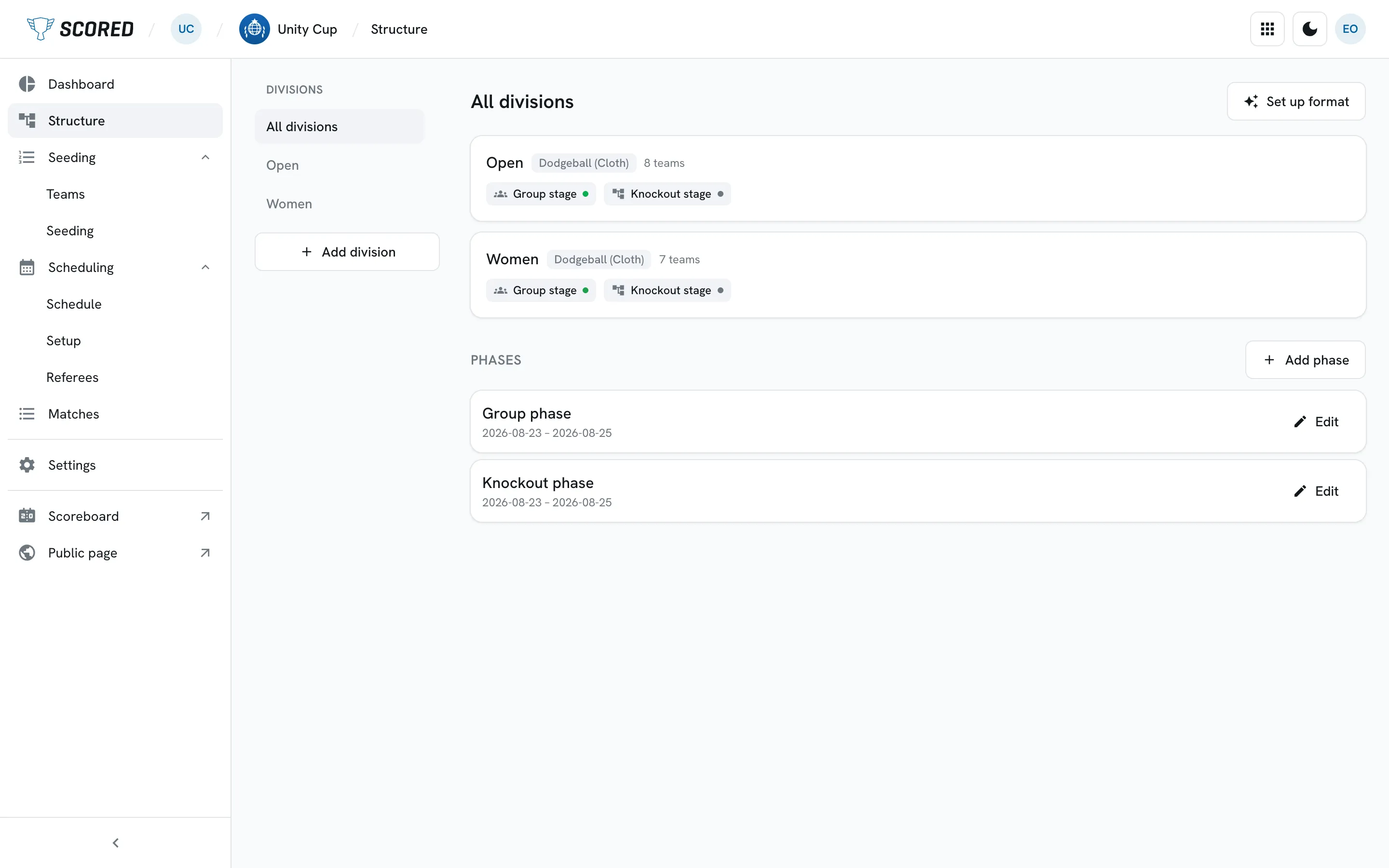The height and width of the screenshot is (868, 1389).
Task: Click the Scheduling calendar icon
Action: tap(27, 268)
